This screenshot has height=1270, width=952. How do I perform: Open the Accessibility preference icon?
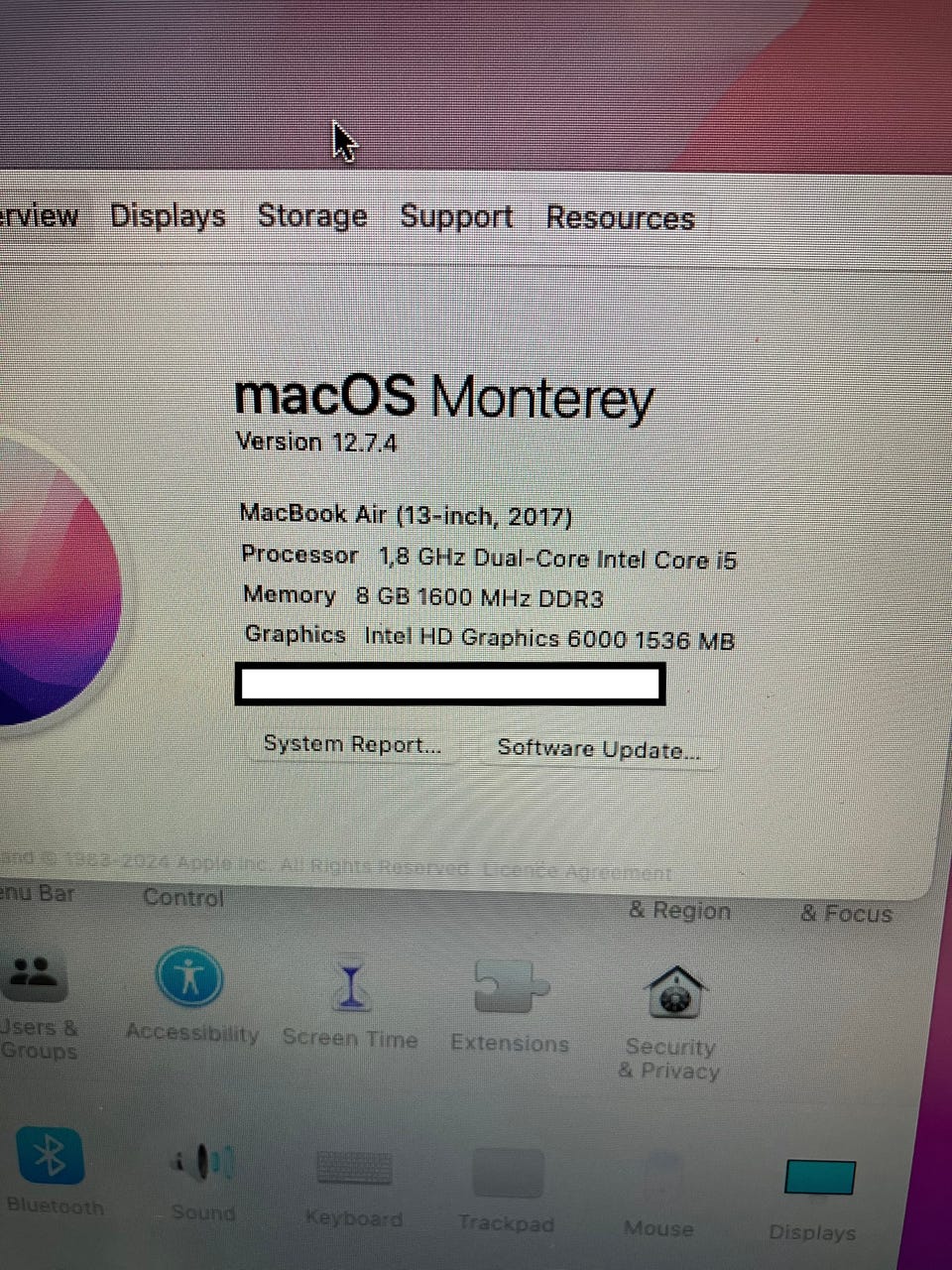pyautogui.click(x=188, y=976)
